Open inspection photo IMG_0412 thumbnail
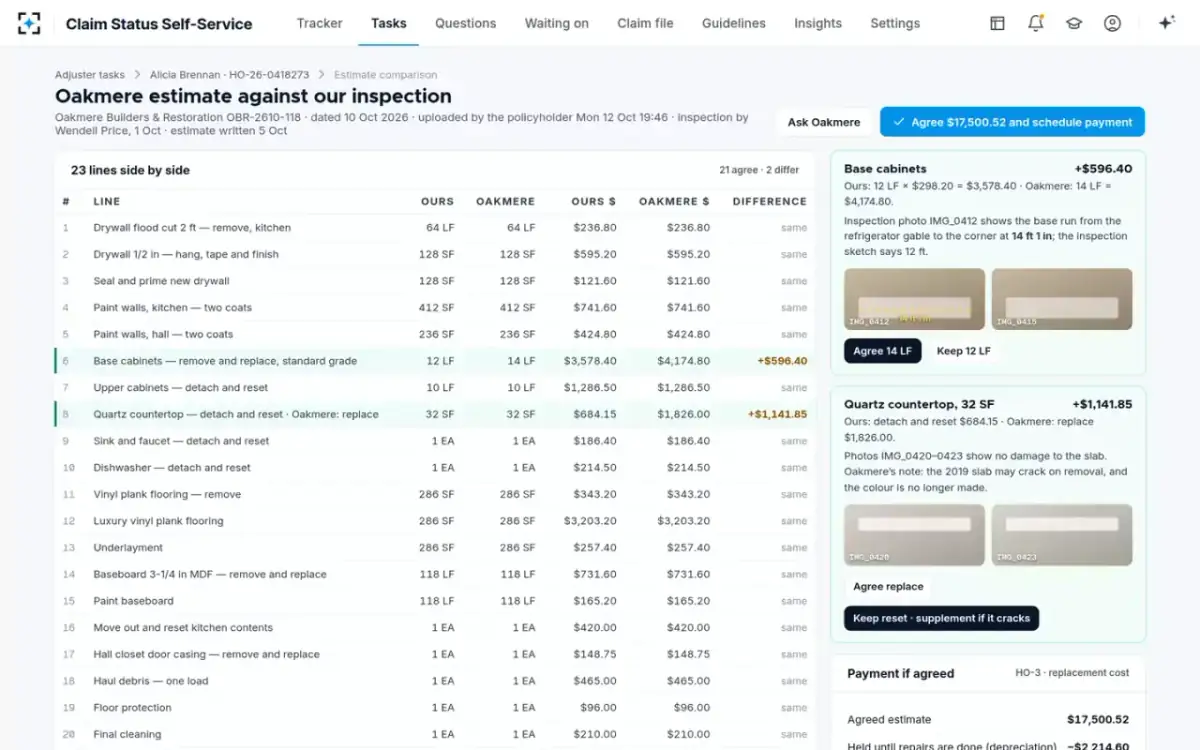The height and width of the screenshot is (750, 1200). pyautogui.click(x=914, y=299)
